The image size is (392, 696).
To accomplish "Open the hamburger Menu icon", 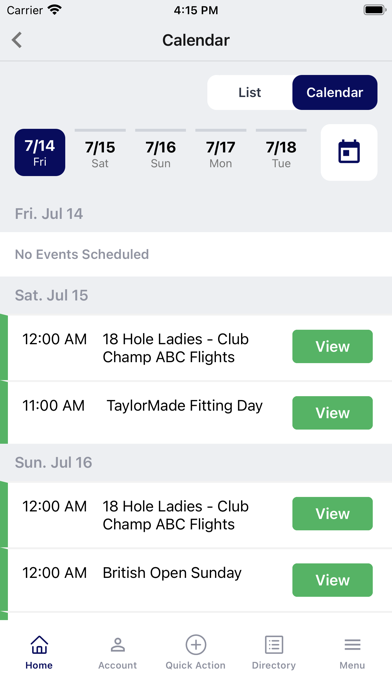I will coord(352,645).
